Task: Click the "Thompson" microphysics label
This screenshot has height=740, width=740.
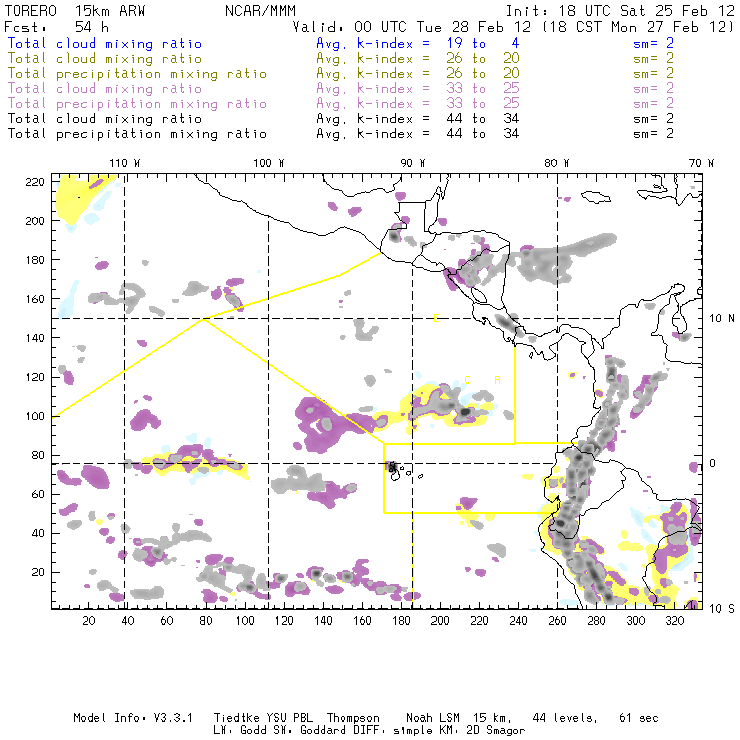Action: [353, 718]
